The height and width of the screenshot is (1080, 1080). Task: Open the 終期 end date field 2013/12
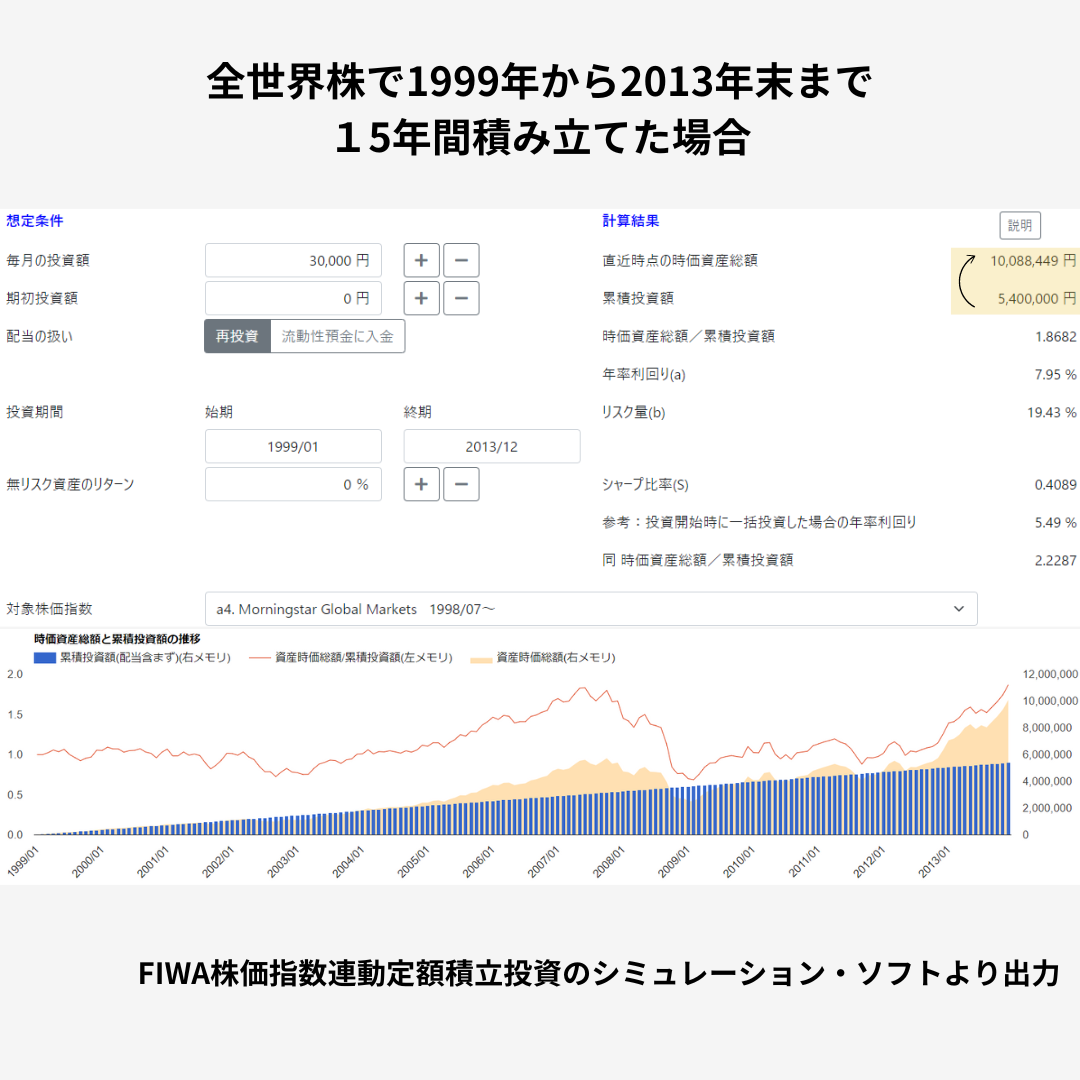[x=492, y=447]
